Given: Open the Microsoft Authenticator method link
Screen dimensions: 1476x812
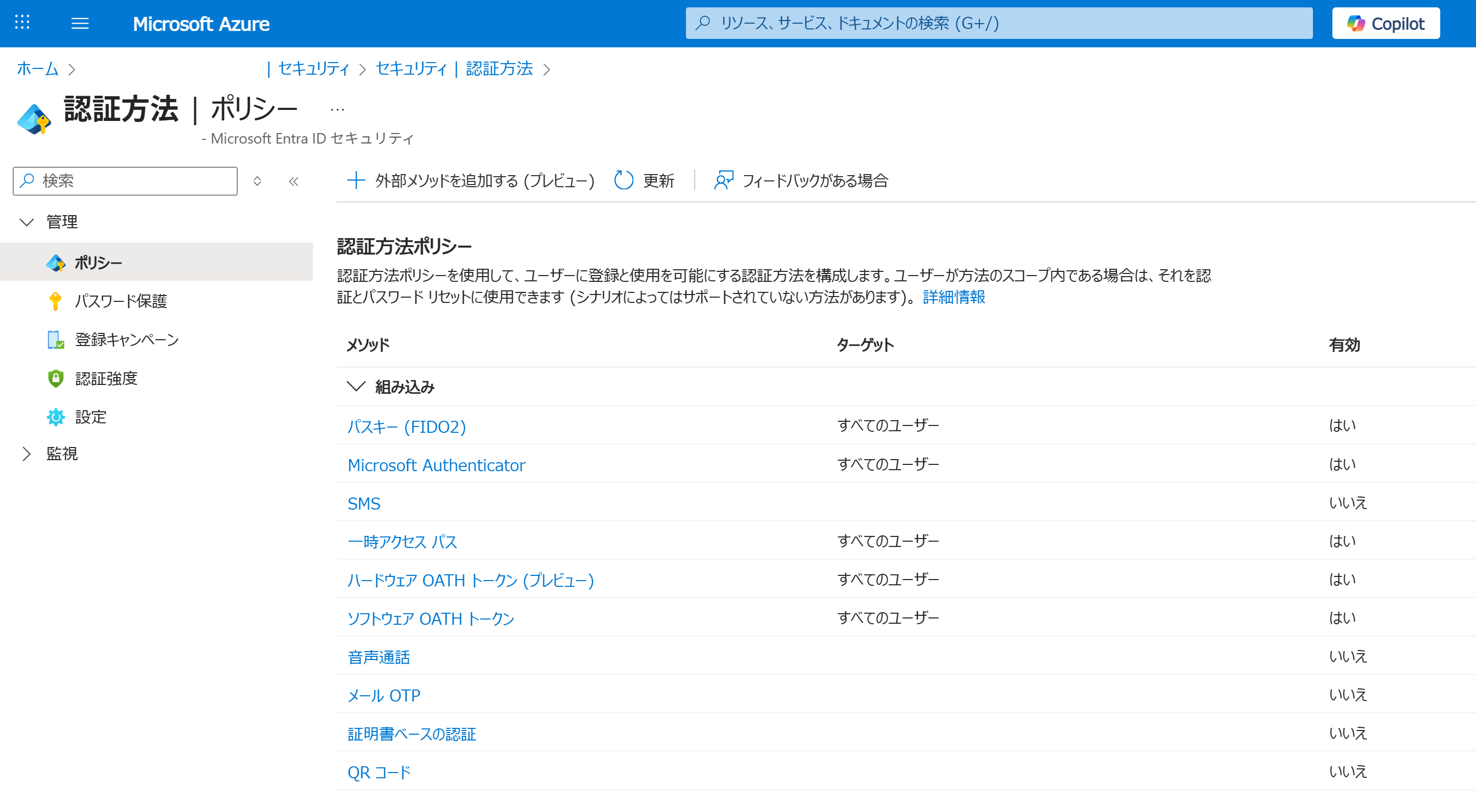Looking at the screenshot, I should (436, 465).
